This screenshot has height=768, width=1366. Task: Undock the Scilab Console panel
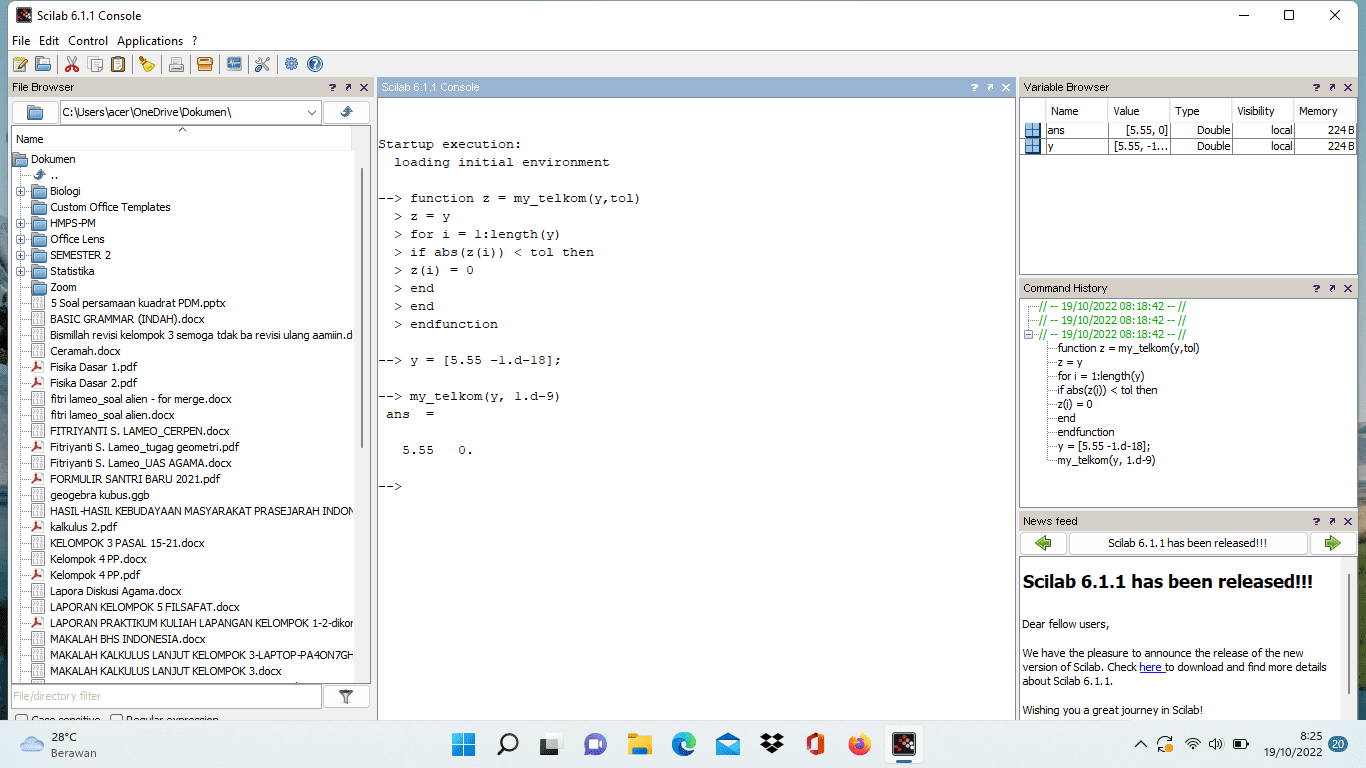click(x=990, y=88)
